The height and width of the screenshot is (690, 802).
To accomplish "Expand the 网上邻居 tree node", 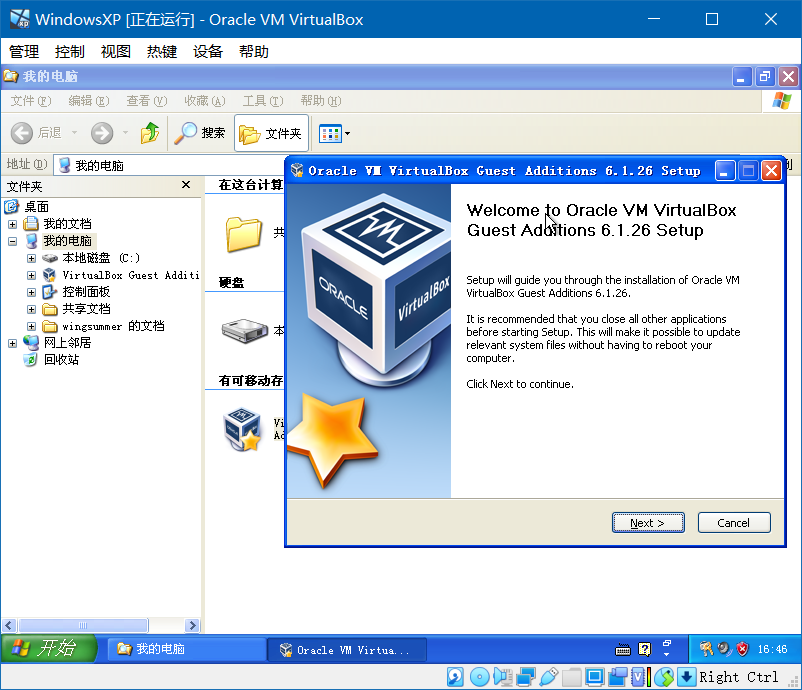I will click(12, 343).
